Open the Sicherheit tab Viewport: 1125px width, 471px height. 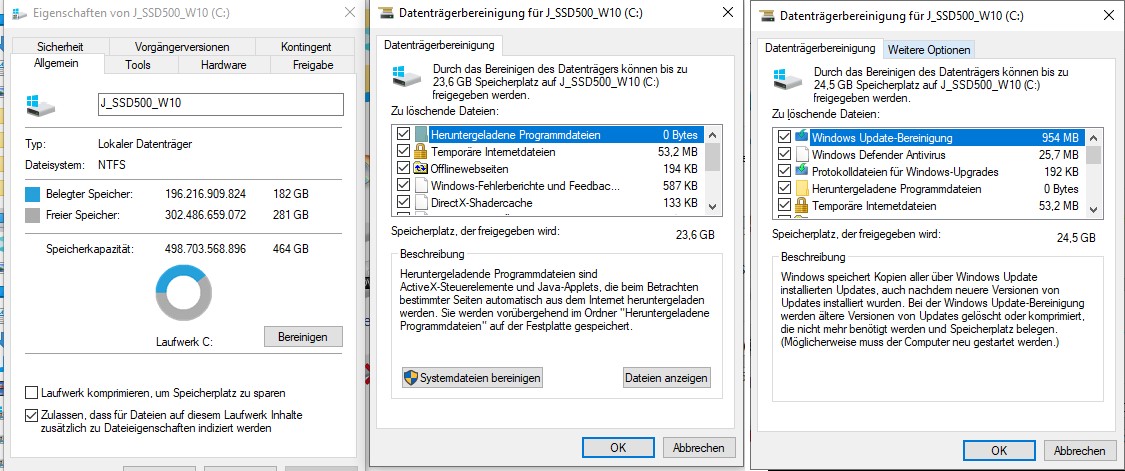(60, 47)
